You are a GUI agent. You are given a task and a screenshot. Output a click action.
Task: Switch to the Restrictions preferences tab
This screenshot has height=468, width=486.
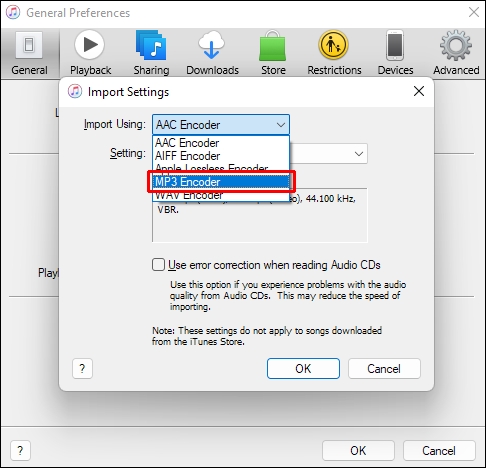coord(334,54)
